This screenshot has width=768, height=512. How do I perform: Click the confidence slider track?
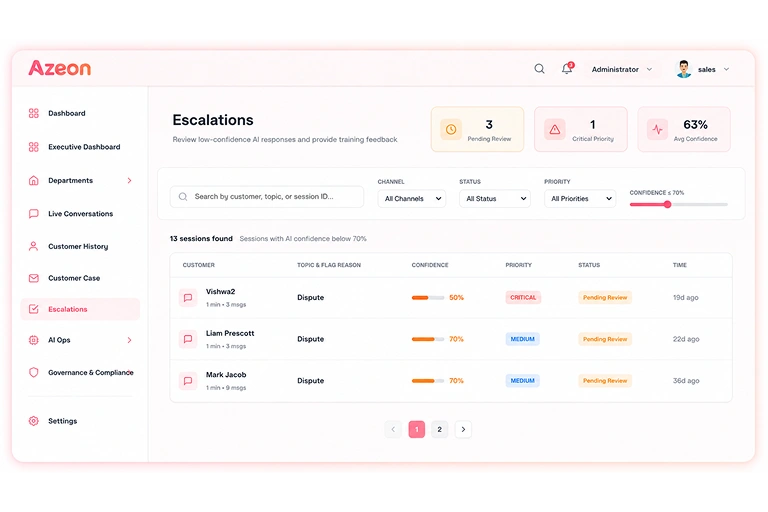(679, 204)
